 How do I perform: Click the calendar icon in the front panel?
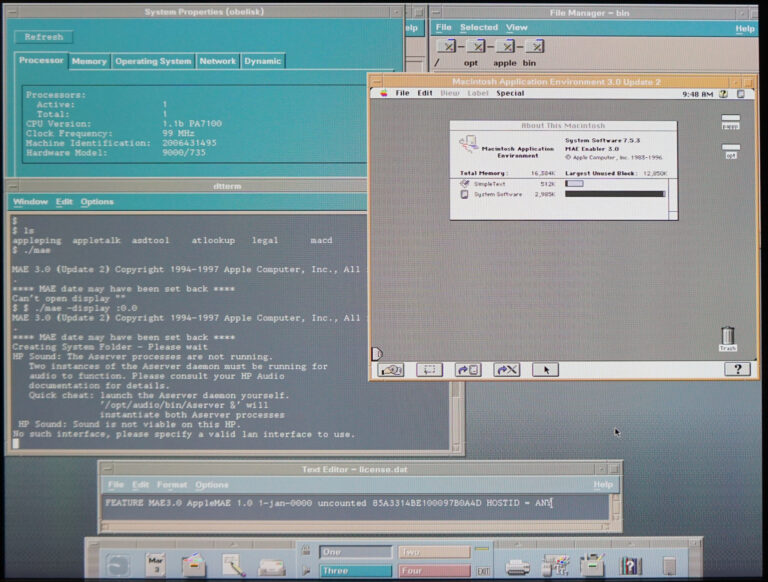click(156, 565)
